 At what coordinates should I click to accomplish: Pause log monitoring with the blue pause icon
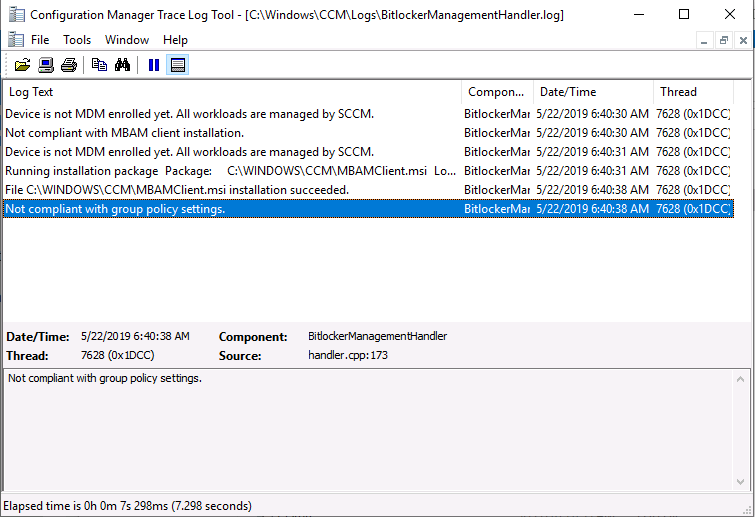tap(154, 65)
